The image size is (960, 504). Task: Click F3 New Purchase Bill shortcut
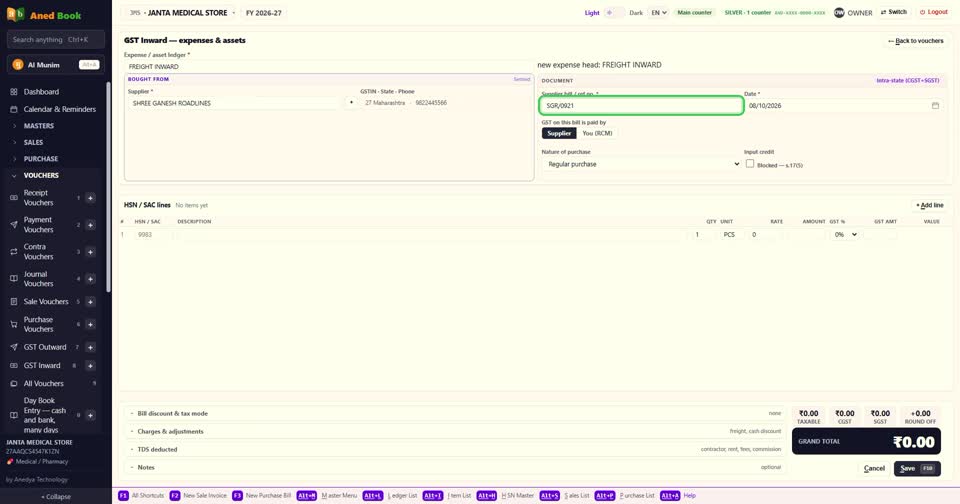(x=261, y=495)
